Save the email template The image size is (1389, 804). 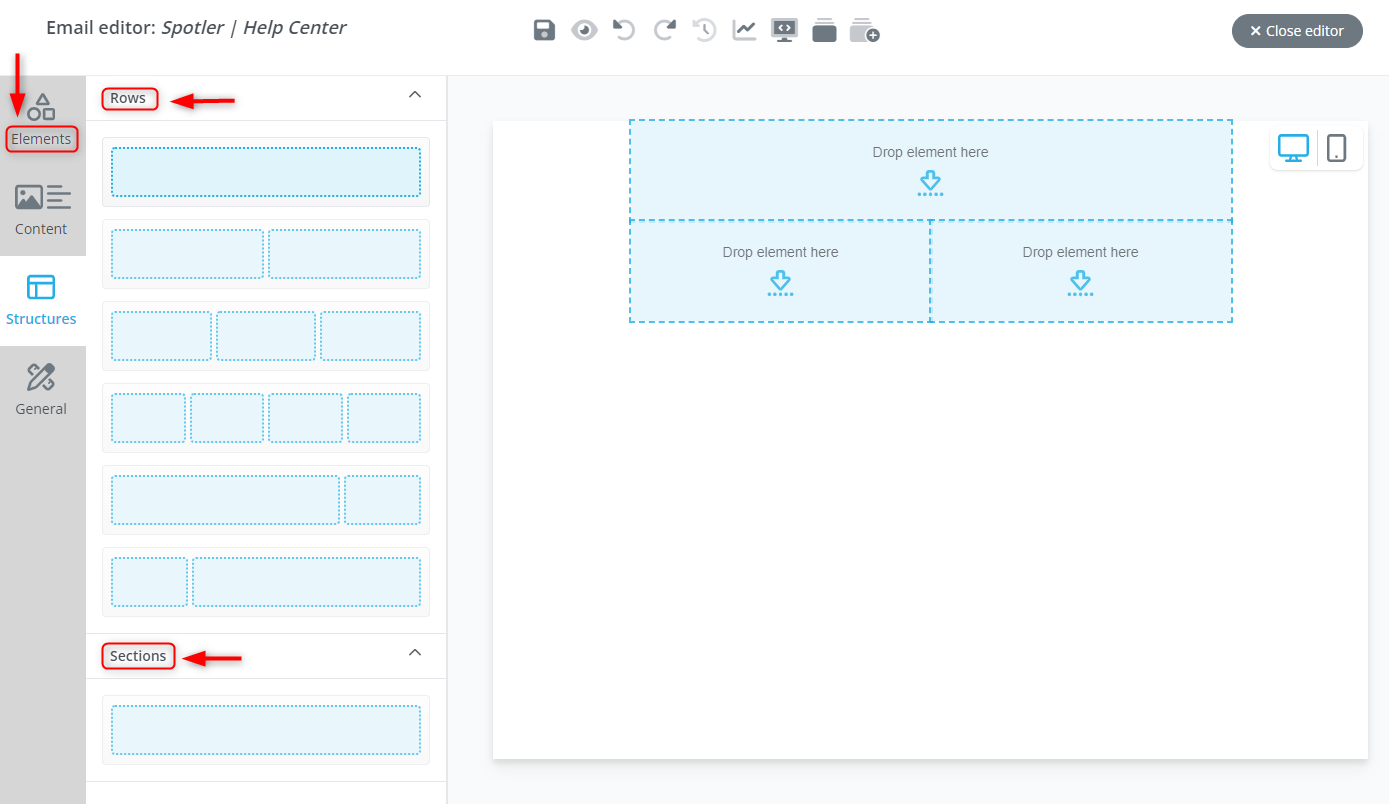(543, 30)
